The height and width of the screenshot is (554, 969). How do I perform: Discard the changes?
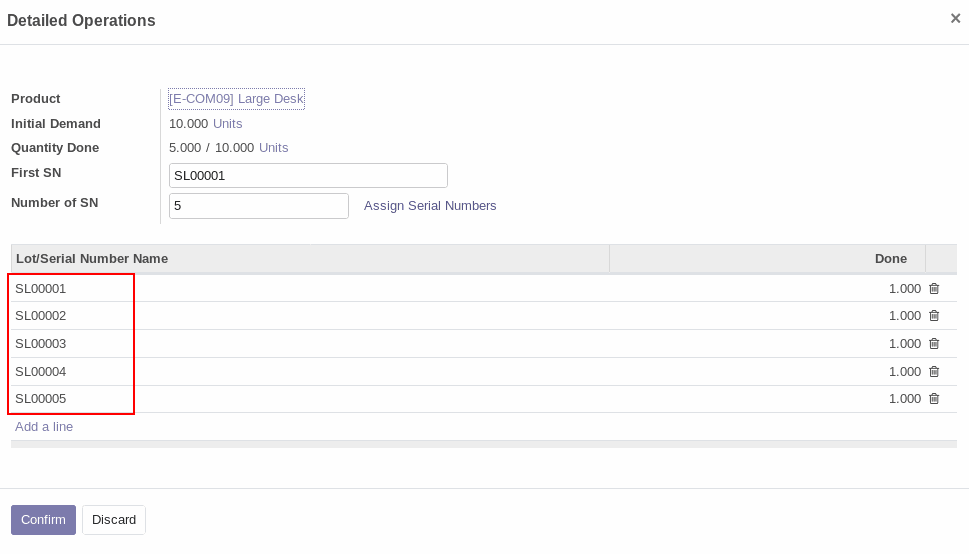click(x=114, y=520)
